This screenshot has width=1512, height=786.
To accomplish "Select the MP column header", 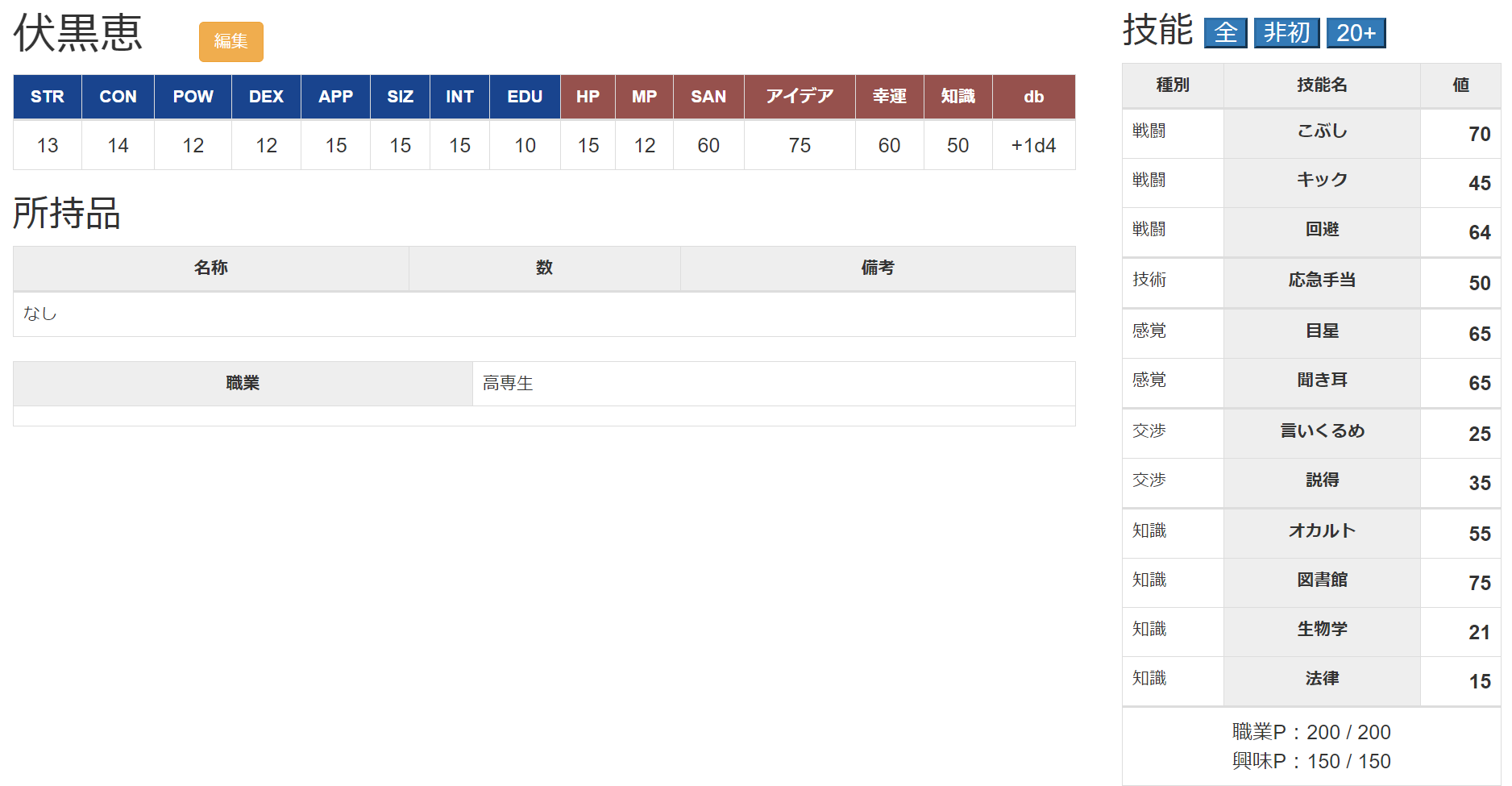I will click(x=645, y=97).
